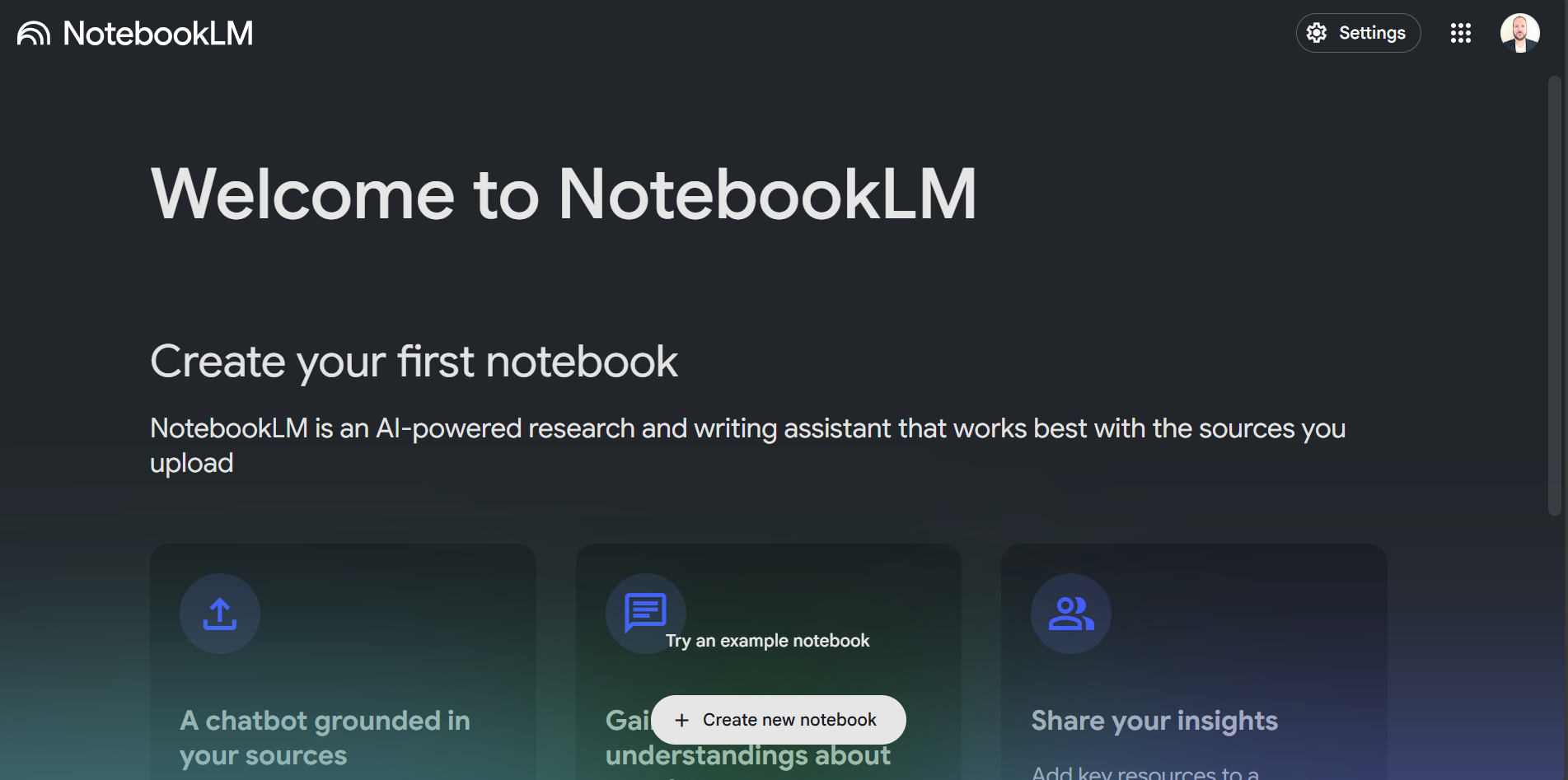Click the NotebookLM wordmark in header

click(x=157, y=34)
